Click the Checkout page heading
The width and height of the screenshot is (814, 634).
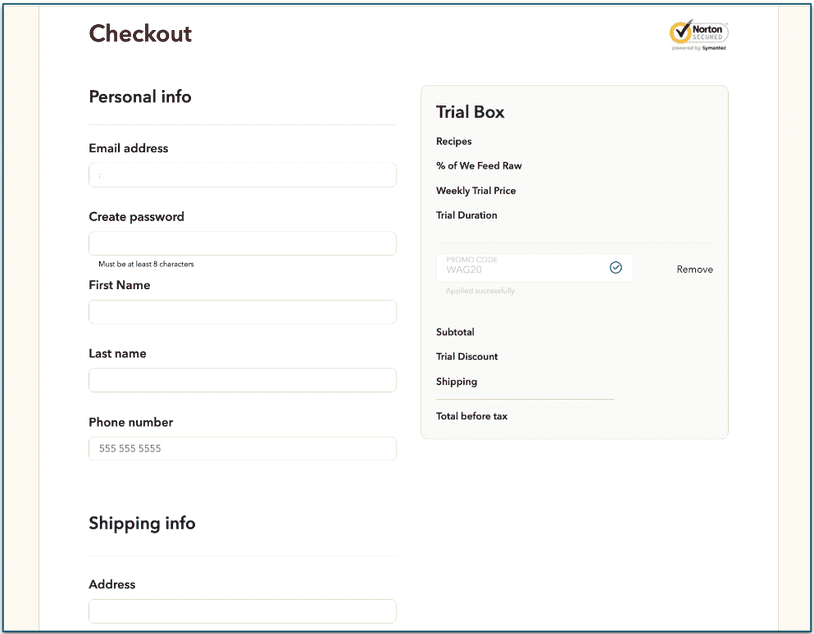(140, 34)
